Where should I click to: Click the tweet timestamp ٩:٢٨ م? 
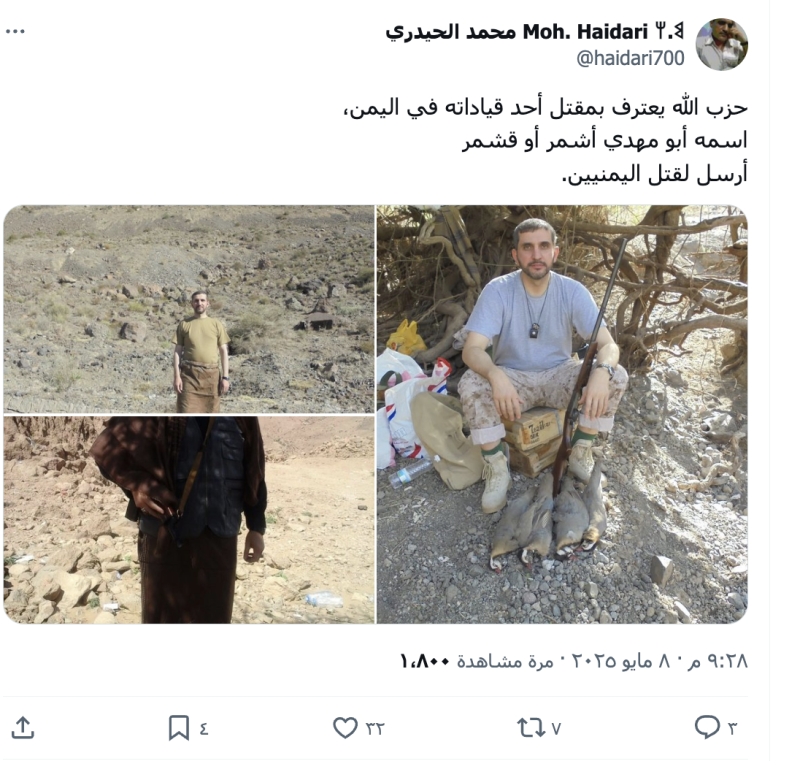tap(717, 661)
